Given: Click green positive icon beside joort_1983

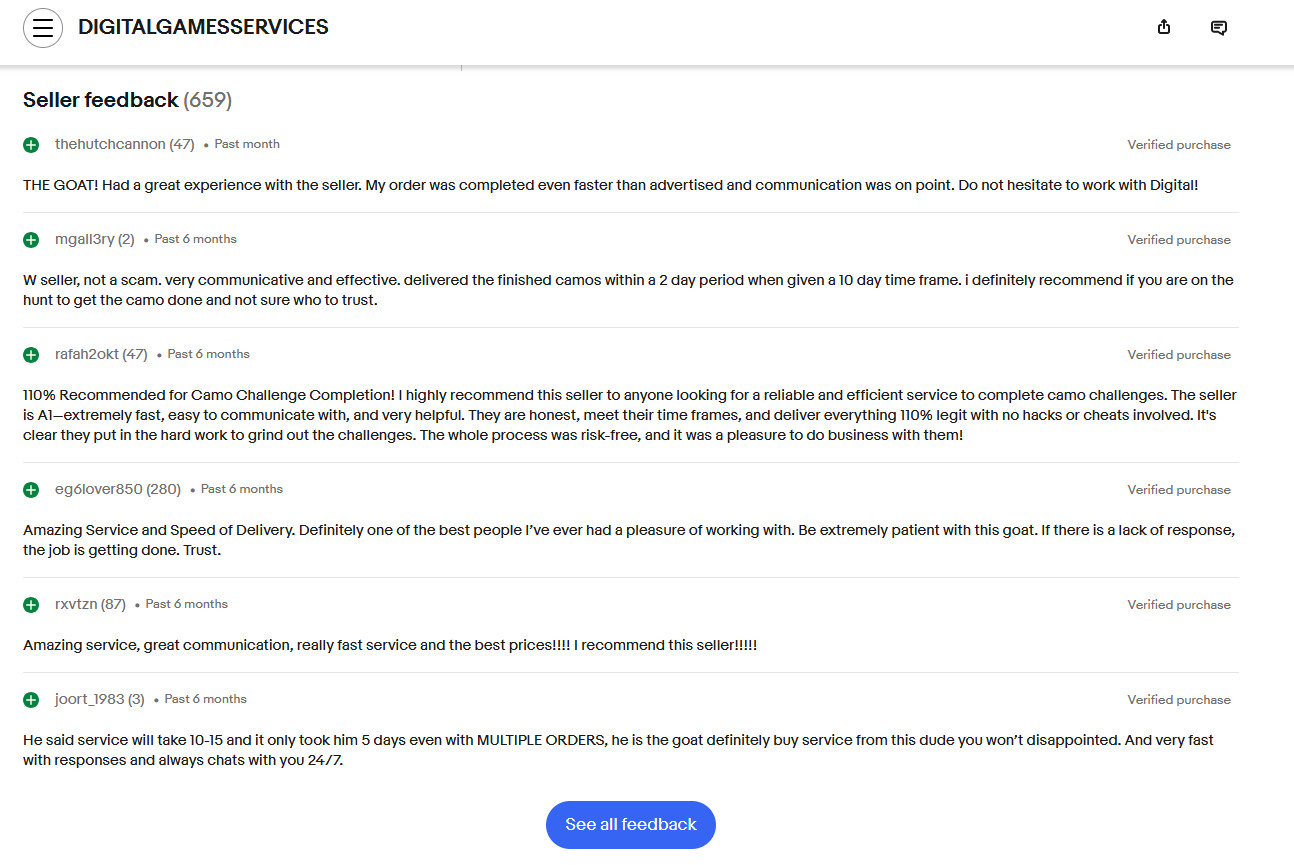Looking at the screenshot, I should pos(31,700).
